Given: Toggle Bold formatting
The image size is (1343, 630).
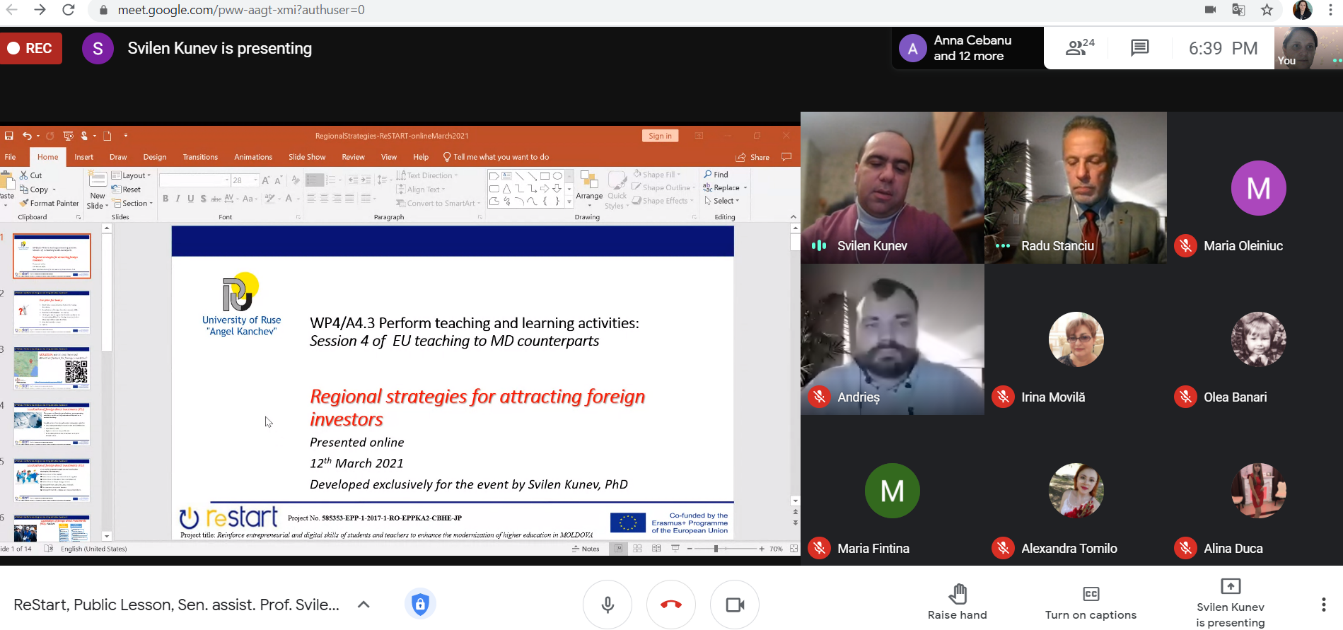Looking at the screenshot, I should tap(166, 199).
